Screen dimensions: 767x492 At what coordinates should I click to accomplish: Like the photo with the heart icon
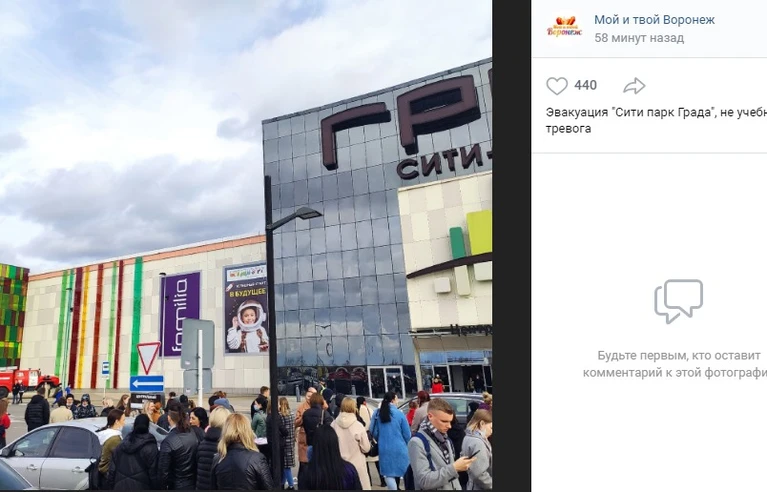(557, 86)
